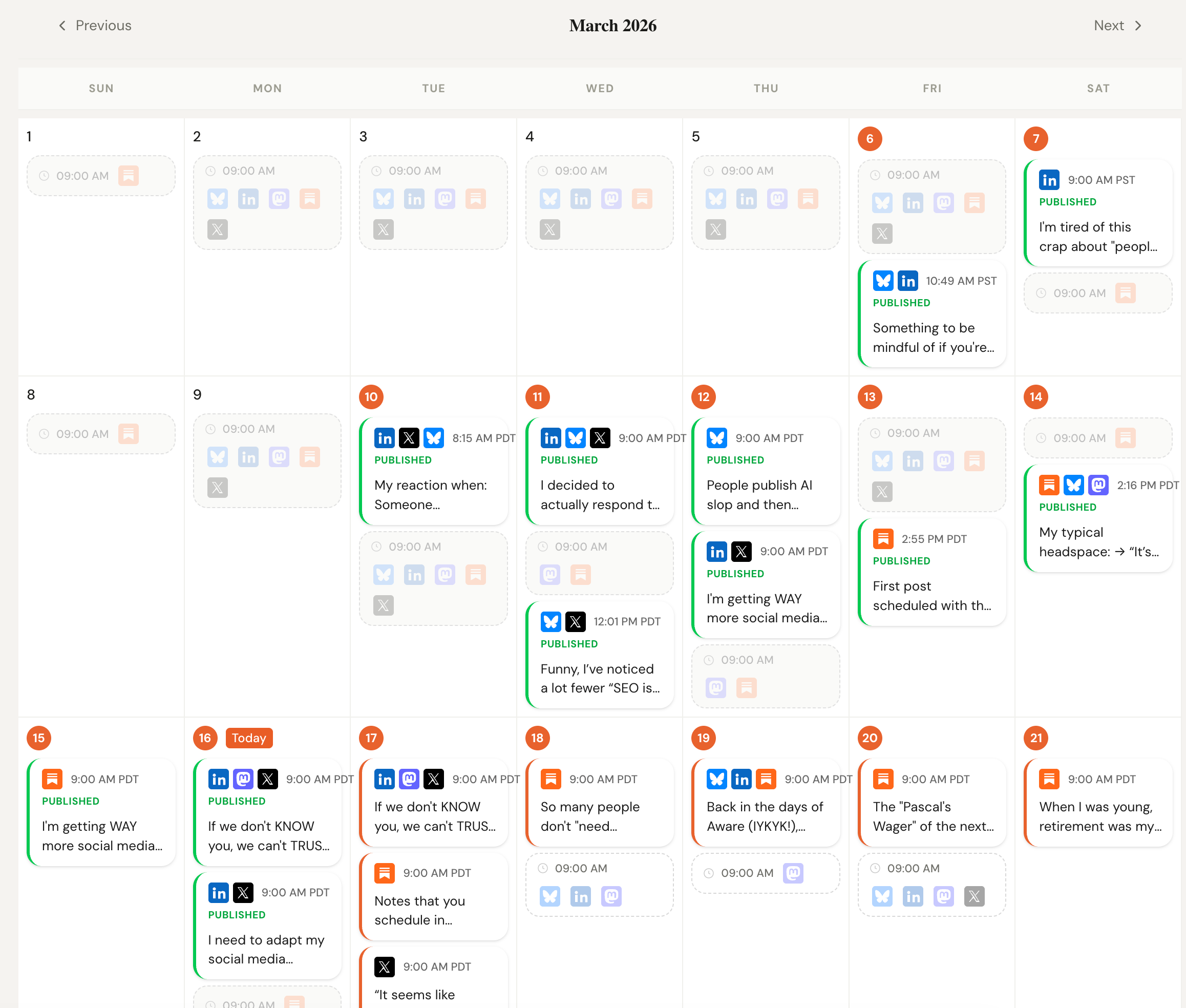Viewport: 1186px width, 1008px height.
Task: Open 'Back in the days of Aware' post
Action: tap(765, 816)
